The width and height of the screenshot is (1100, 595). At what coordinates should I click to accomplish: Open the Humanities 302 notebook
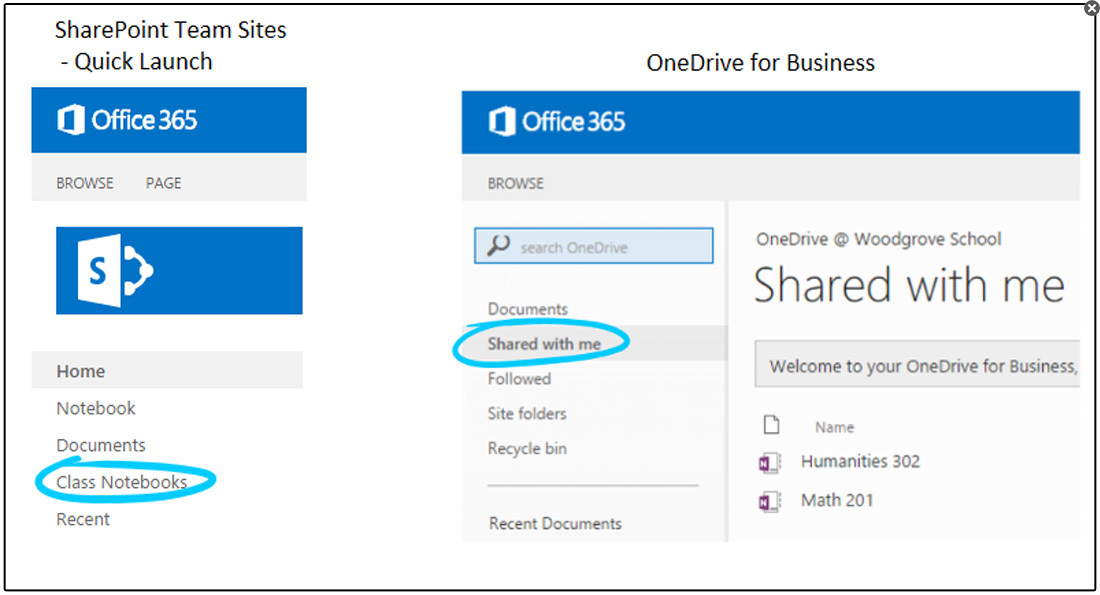(860, 462)
